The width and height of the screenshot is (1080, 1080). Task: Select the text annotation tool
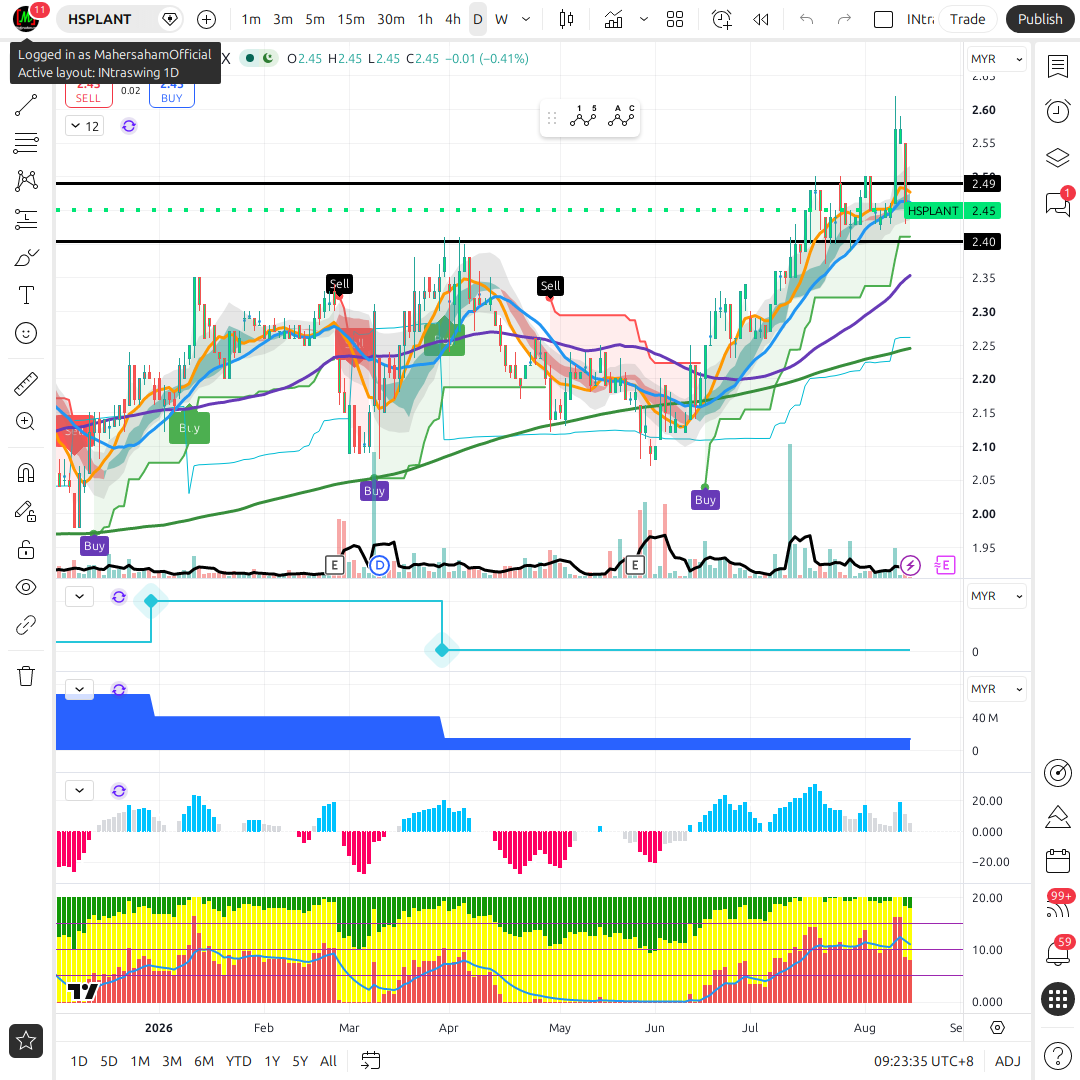click(x=26, y=295)
